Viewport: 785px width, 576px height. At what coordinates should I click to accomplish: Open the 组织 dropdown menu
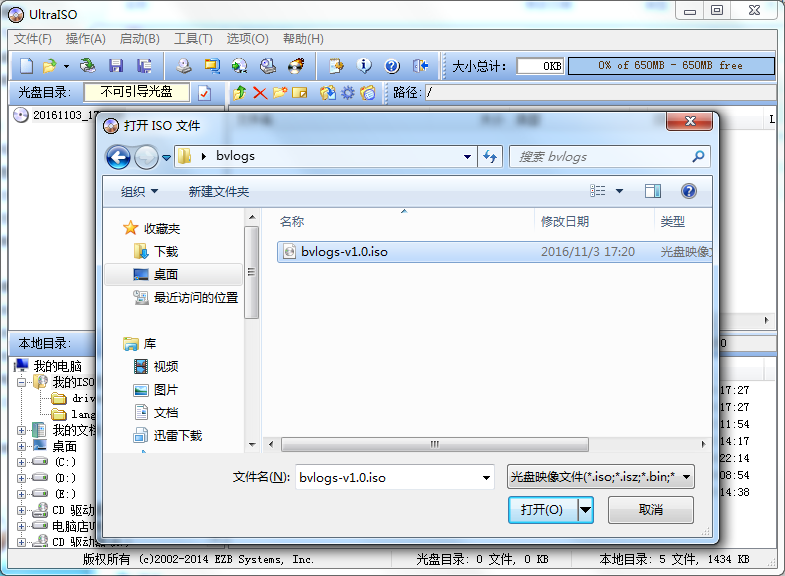tap(139, 191)
